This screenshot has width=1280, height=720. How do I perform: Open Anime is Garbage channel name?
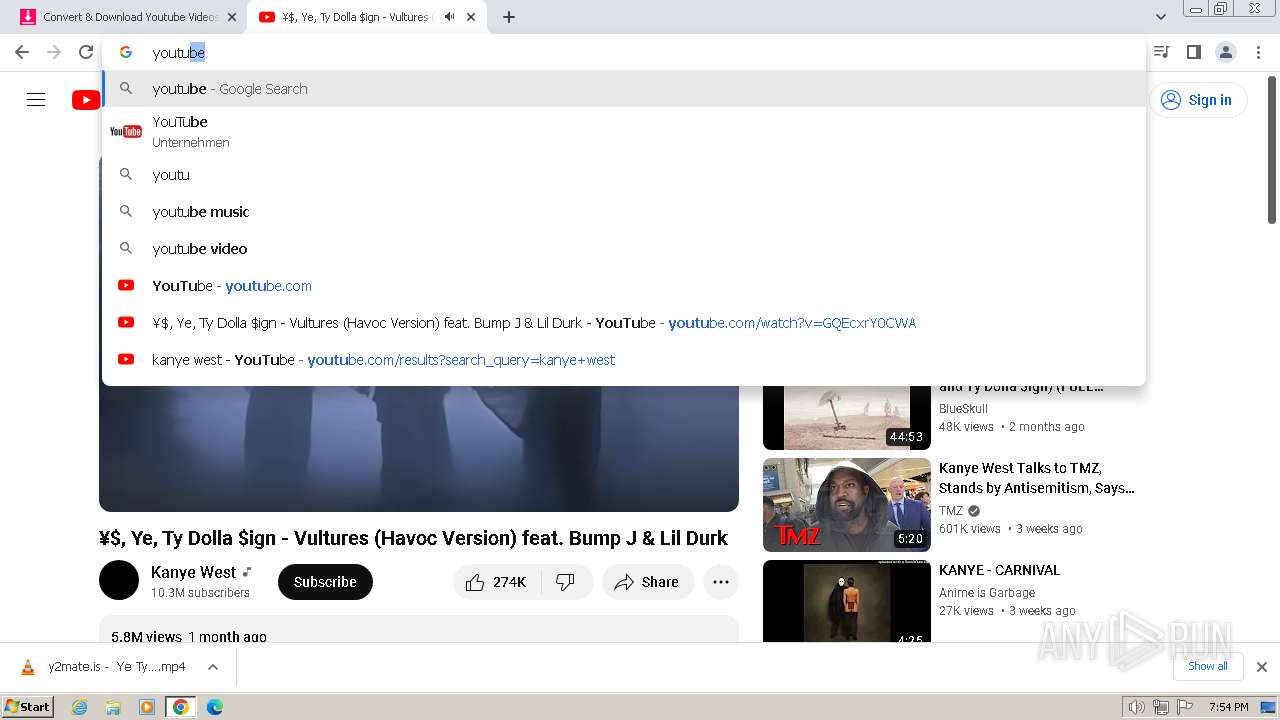[987, 592]
